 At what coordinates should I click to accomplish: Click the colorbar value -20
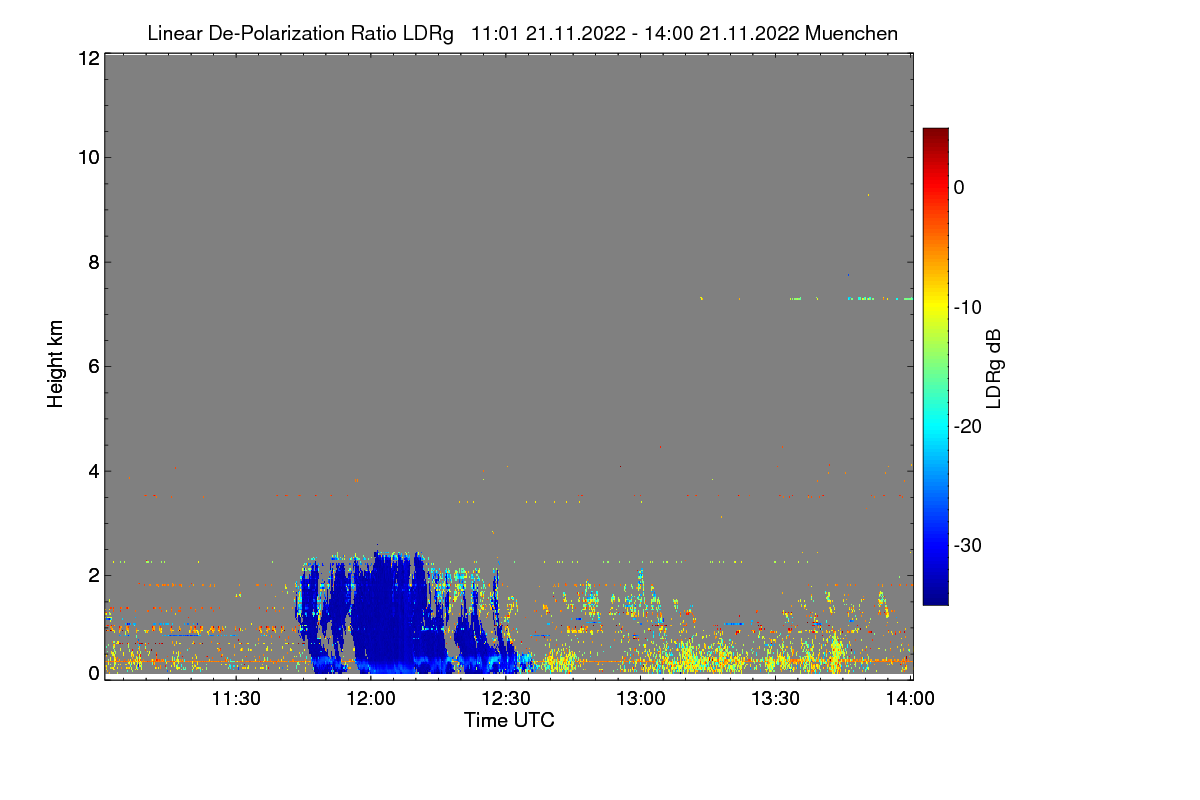click(968, 426)
